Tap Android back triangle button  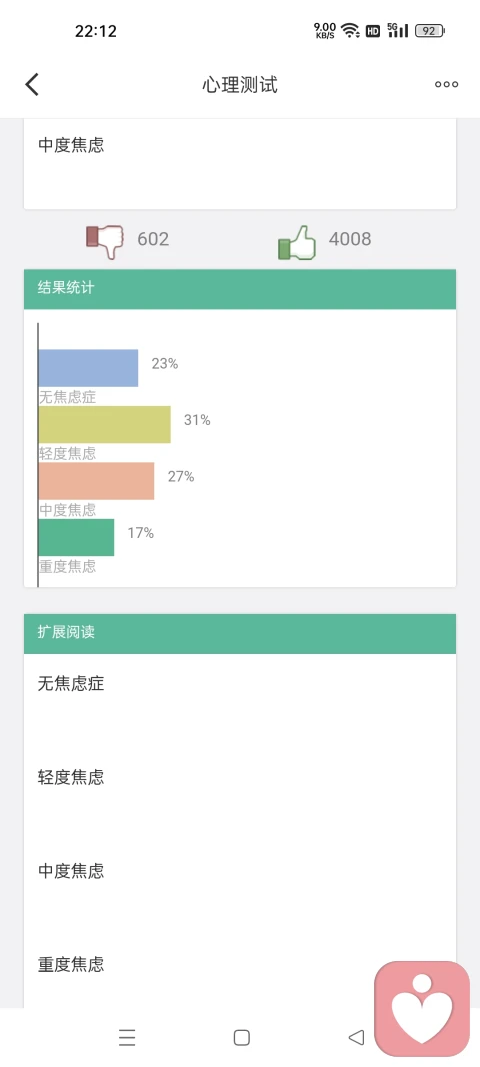356,1037
